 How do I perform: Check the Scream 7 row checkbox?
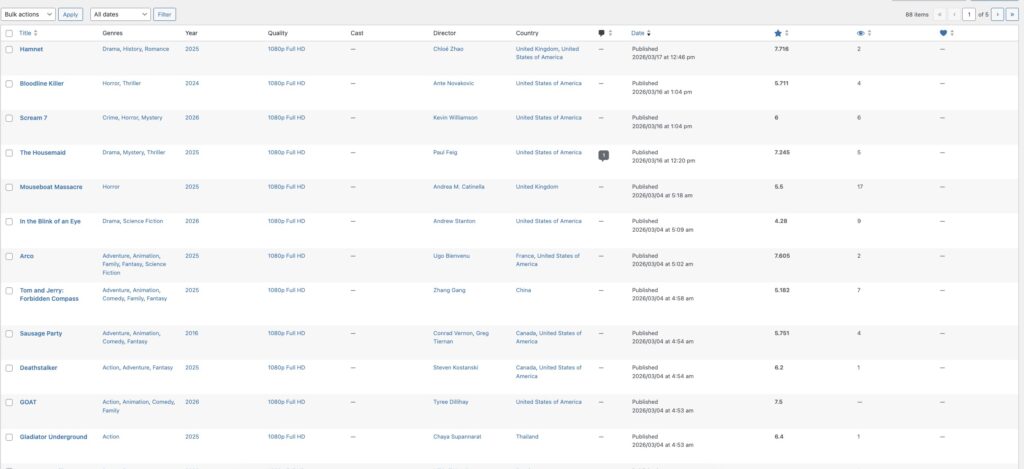(9, 118)
